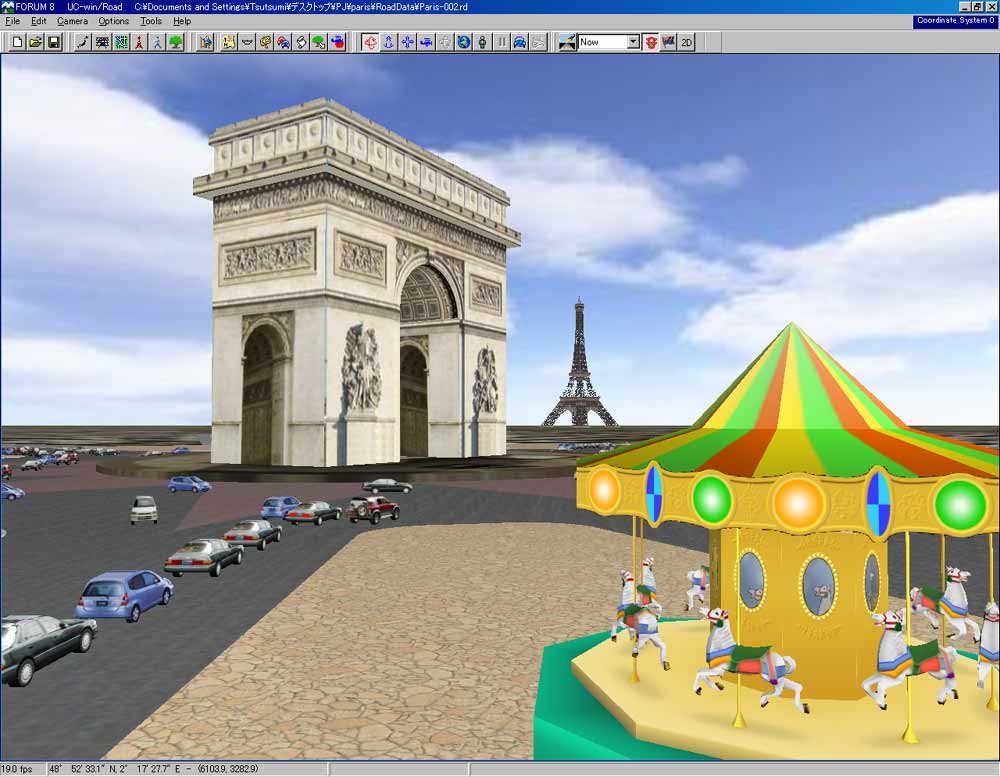The height and width of the screenshot is (777, 1000).
Task: Select the road curve drawing tool
Action: pyautogui.click(x=84, y=42)
